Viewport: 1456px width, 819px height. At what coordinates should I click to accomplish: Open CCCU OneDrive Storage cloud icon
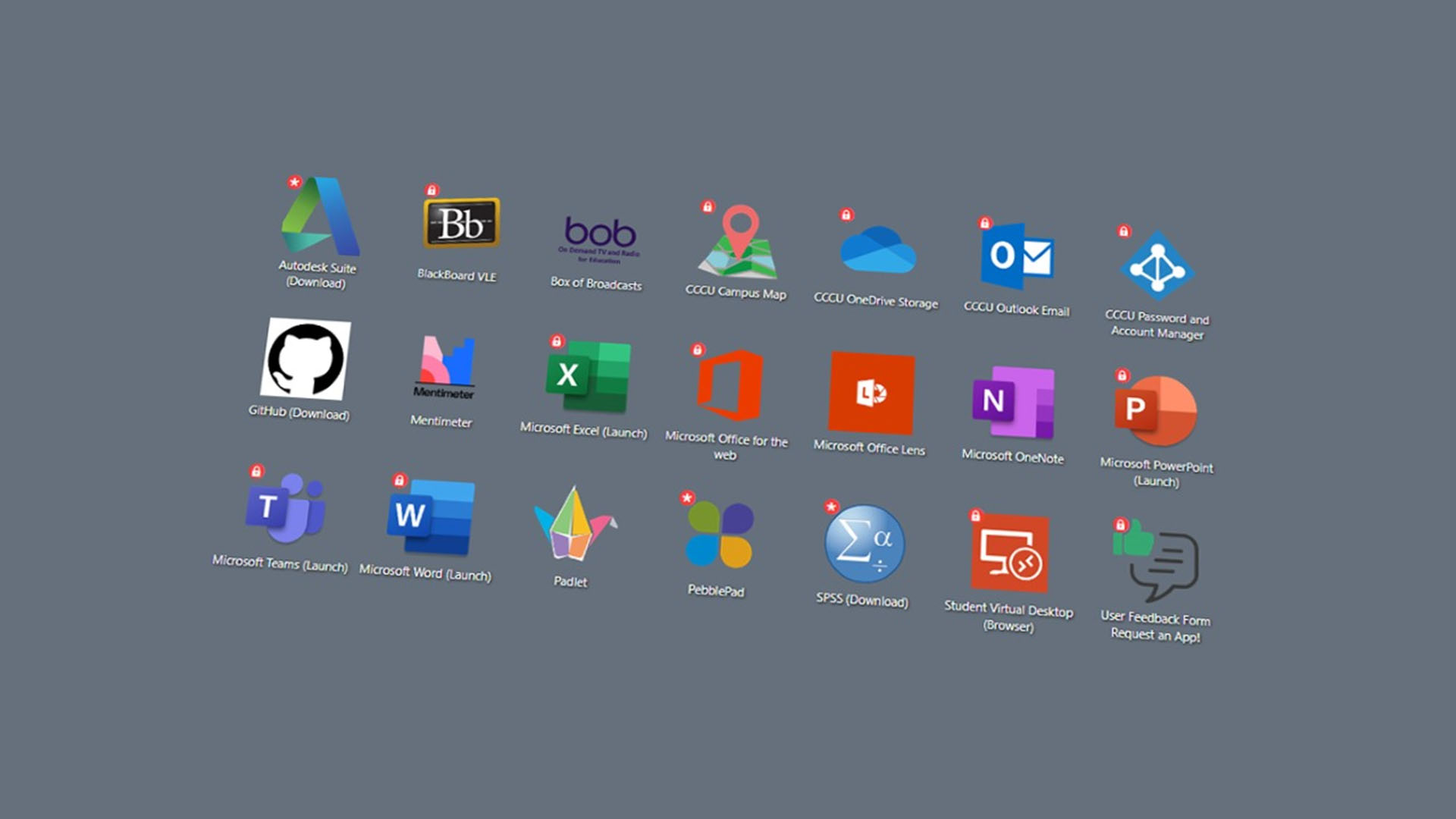(x=878, y=249)
